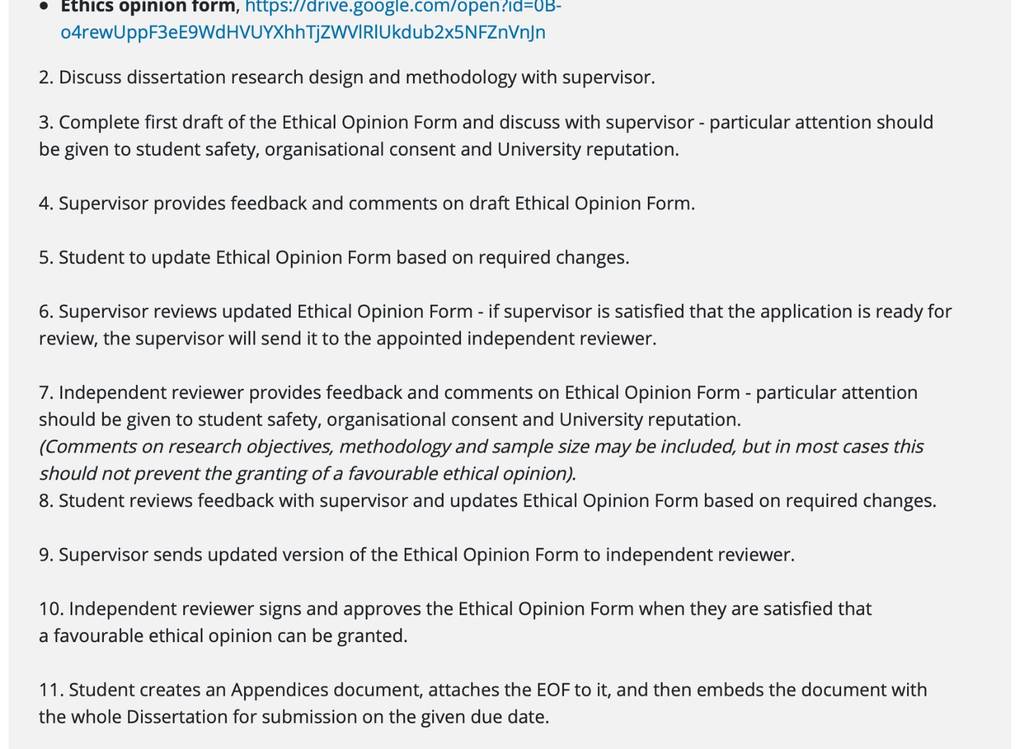Screen dimensions: 1024x749
Task: Select step 2 about dissertation research design
Action: [347, 77]
